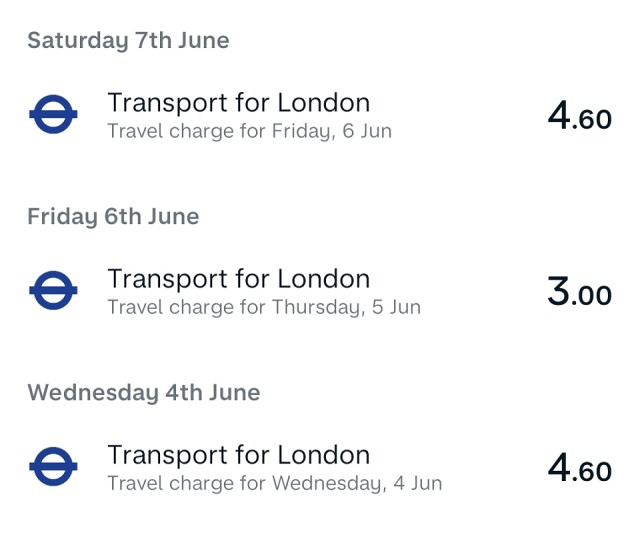Open the 3.00 amount under Friday 6th June

point(580,291)
